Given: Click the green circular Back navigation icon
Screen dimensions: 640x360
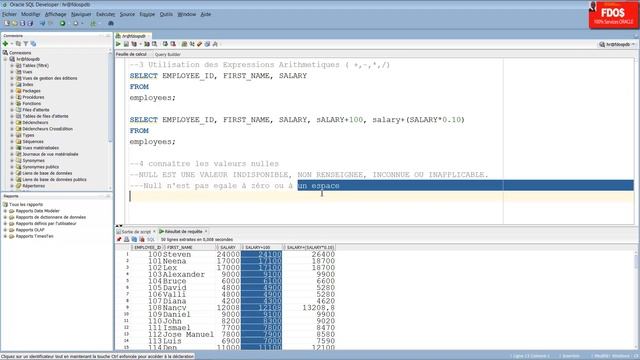Looking at the screenshot, I should pyautogui.click(x=62, y=23).
